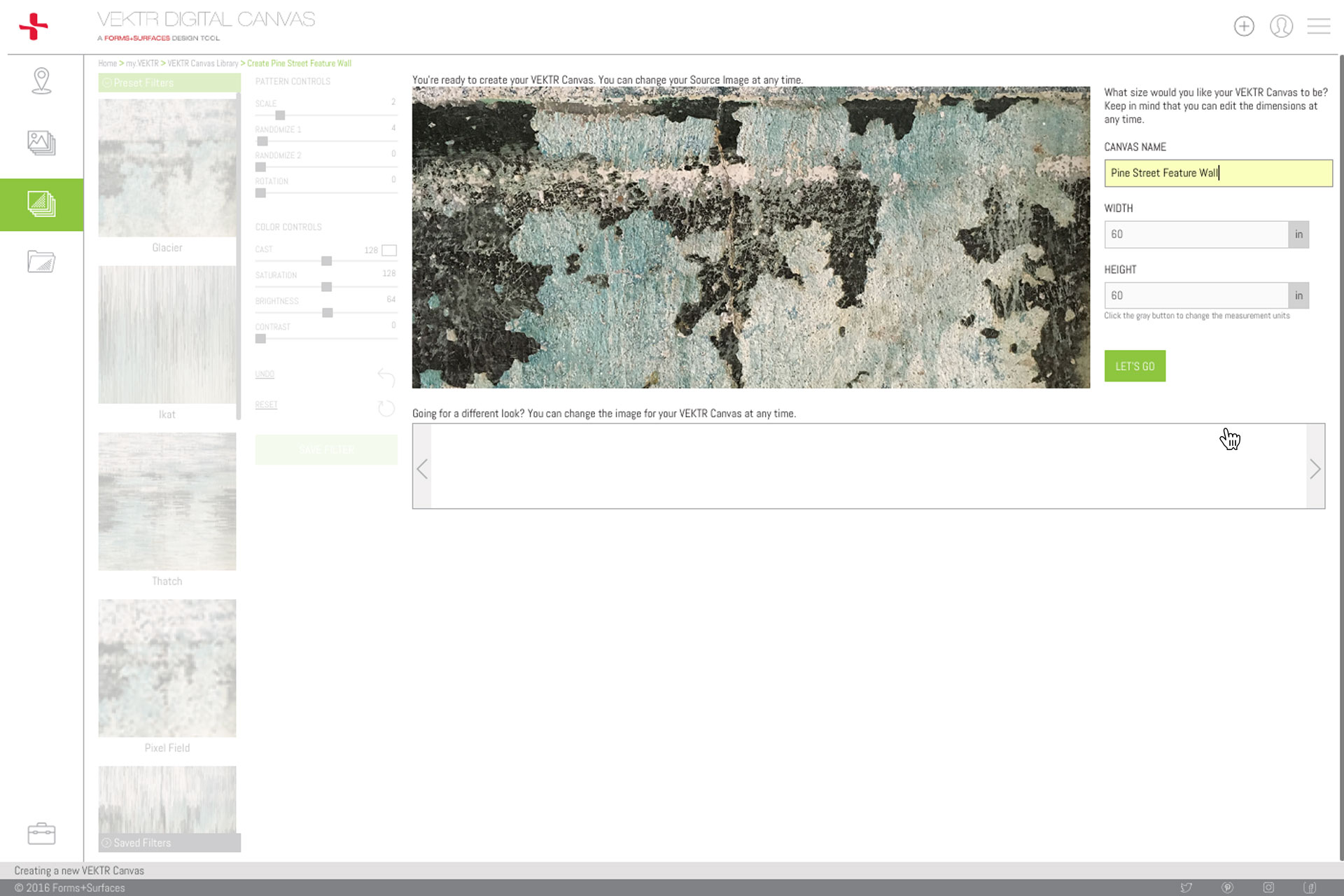Click the RESET option in pattern controls

pyautogui.click(x=265, y=404)
